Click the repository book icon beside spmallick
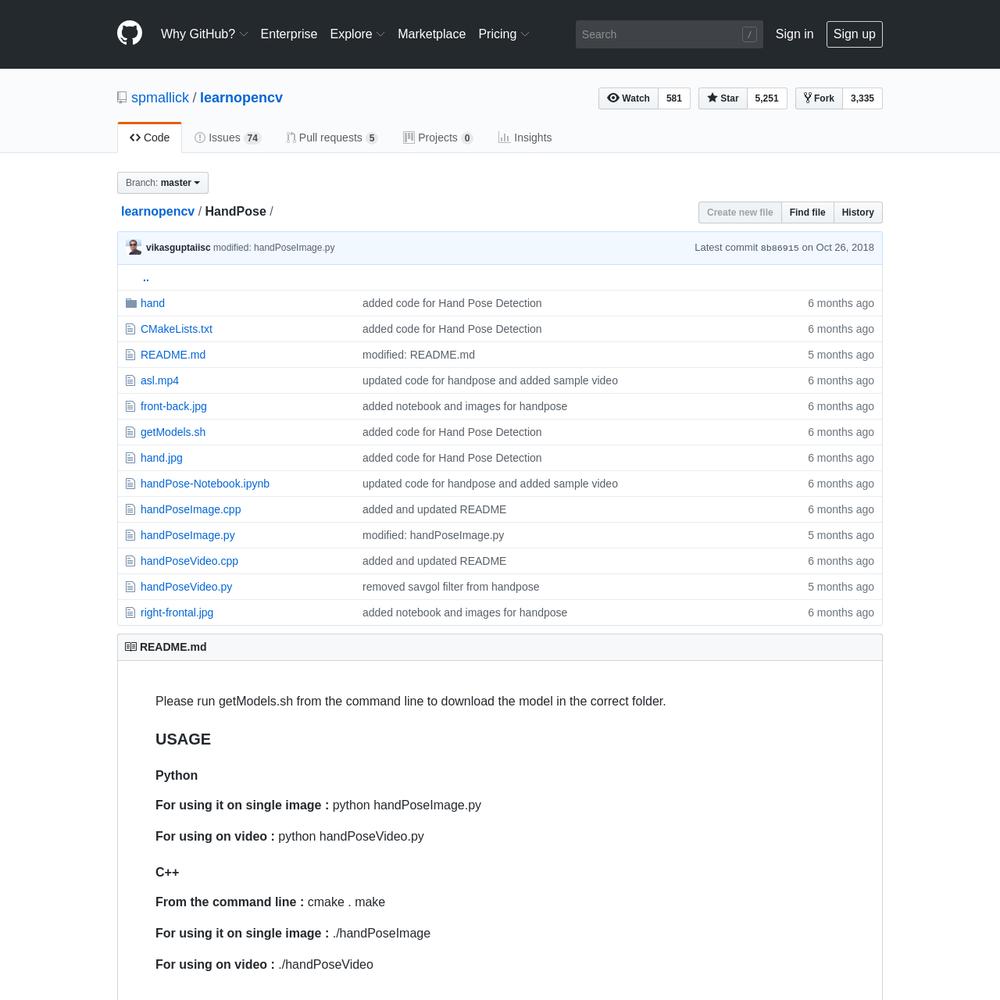Screen dimensions: 1000x1000 click(122, 98)
